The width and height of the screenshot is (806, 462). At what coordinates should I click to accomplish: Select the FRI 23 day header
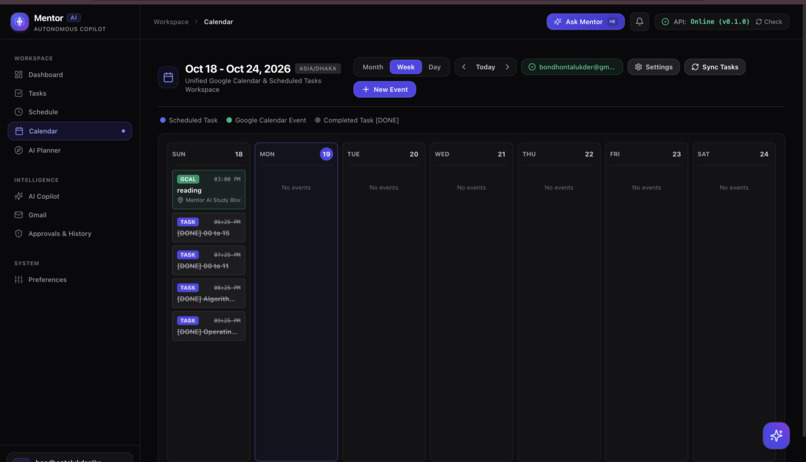pos(646,154)
